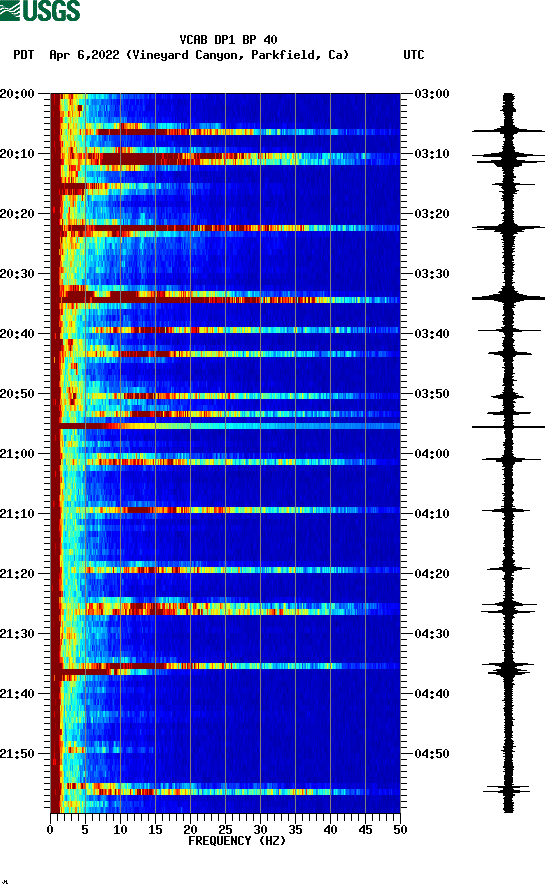Click the '03:20' UTC time label
Screen dimensions: 552x893
pyautogui.click(x=432, y=214)
